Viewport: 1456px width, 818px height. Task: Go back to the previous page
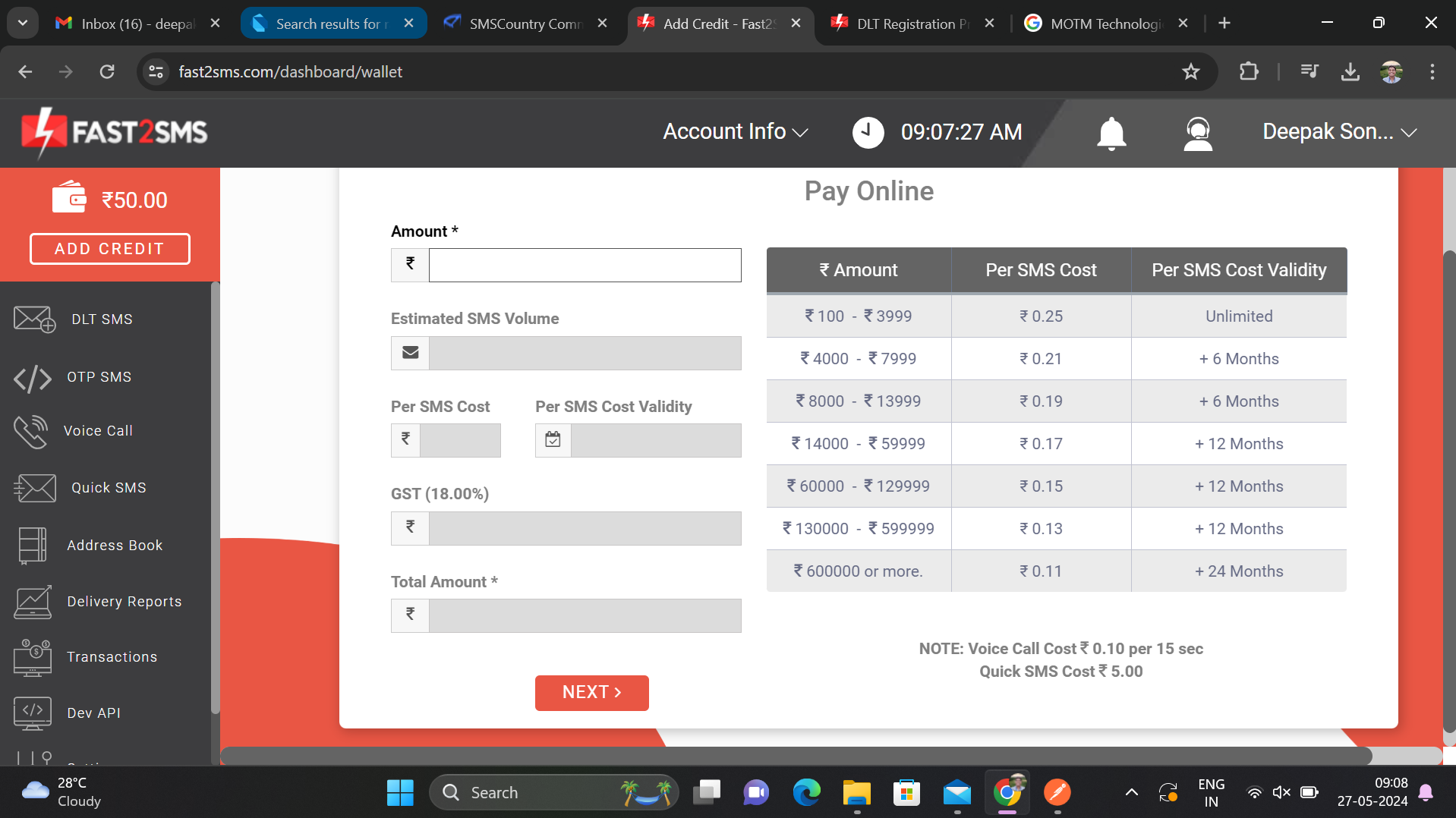coord(26,72)
